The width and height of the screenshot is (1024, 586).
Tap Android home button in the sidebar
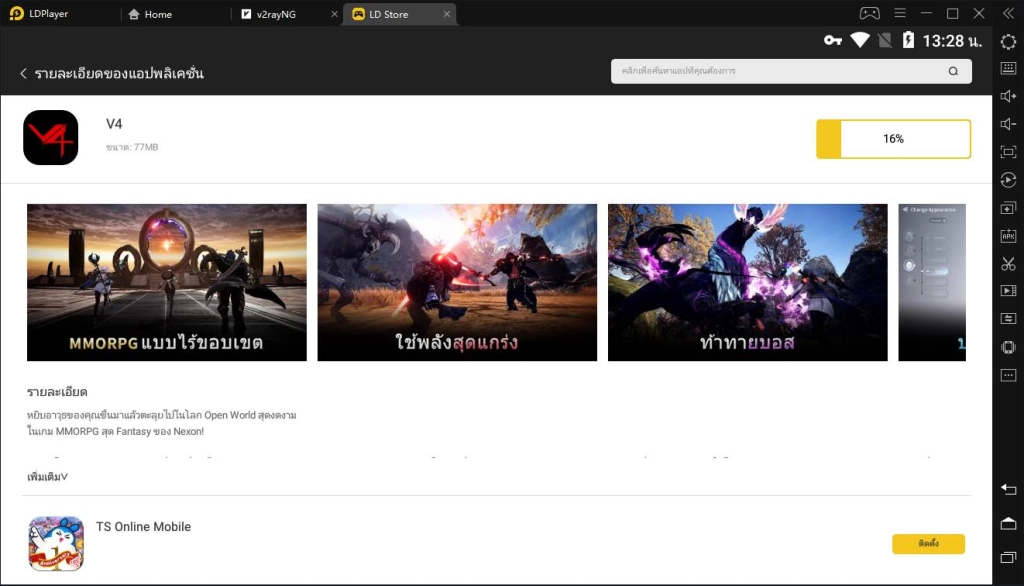tap(1008, 523)
